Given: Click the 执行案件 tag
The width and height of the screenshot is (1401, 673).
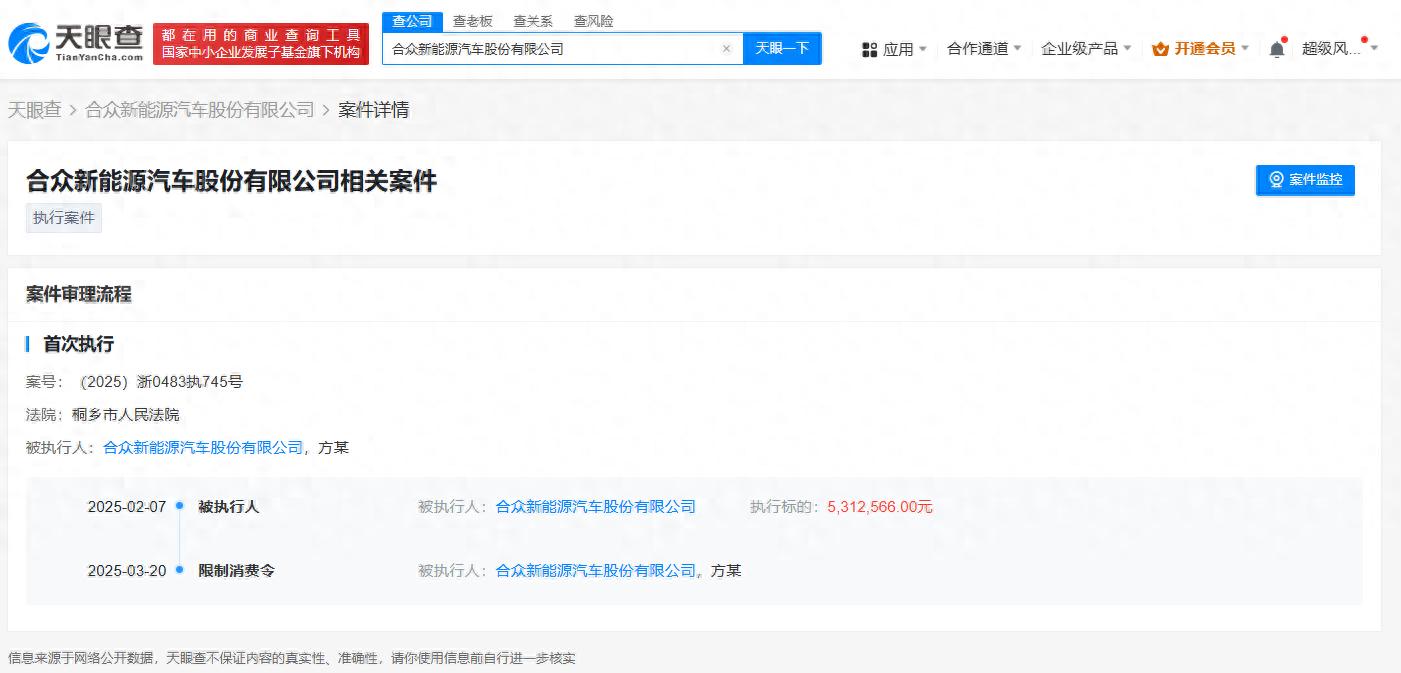Looking at the screenshot, I should [x=64, y=217].
